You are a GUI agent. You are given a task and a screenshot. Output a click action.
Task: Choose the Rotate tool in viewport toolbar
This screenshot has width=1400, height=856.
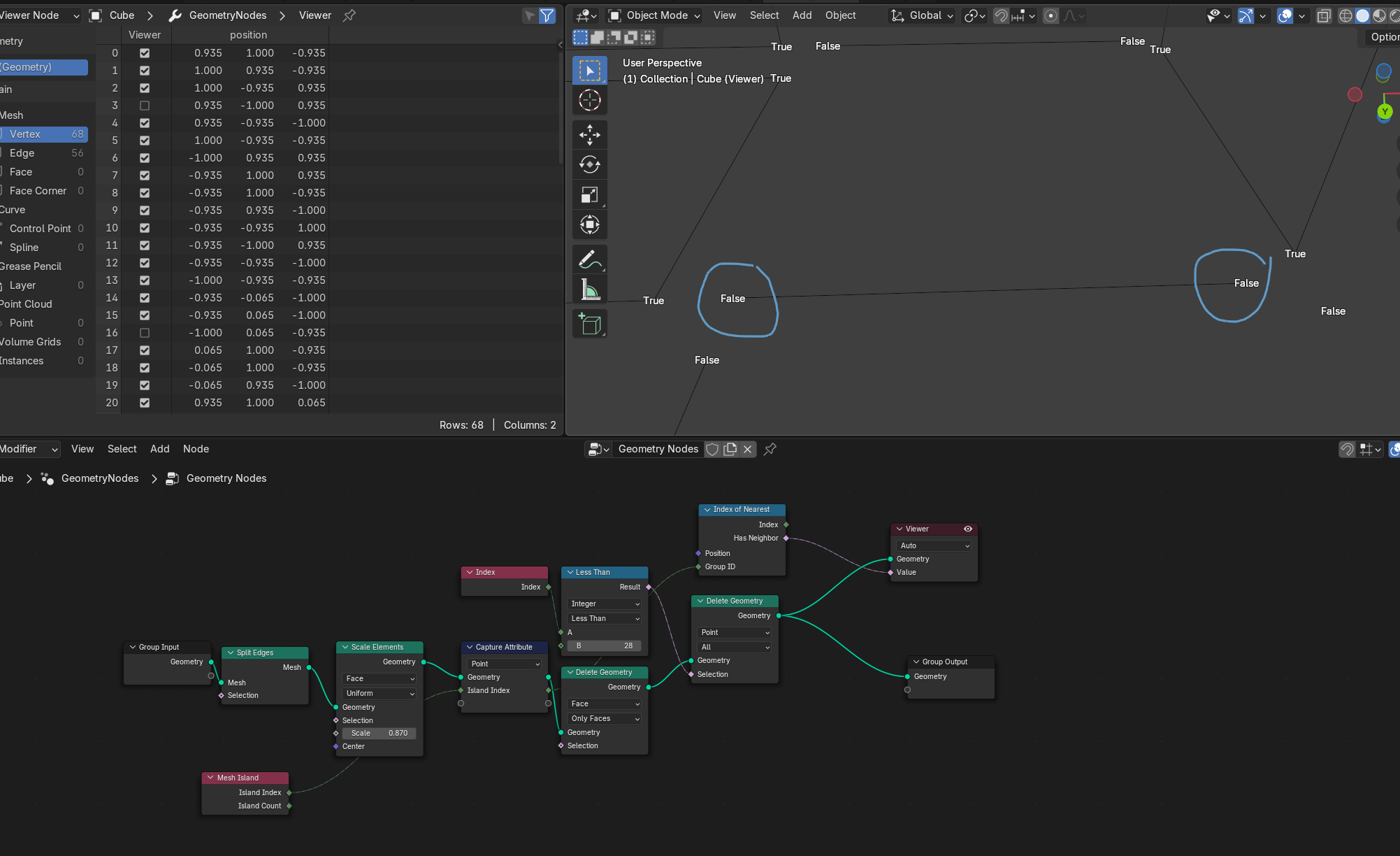click(x=589, y=164)
